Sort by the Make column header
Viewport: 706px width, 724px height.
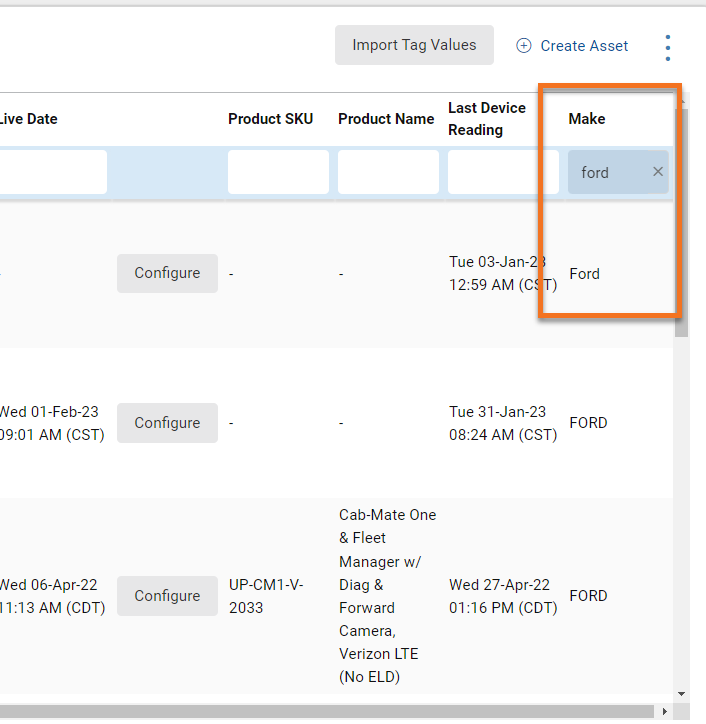click(587, 119)
